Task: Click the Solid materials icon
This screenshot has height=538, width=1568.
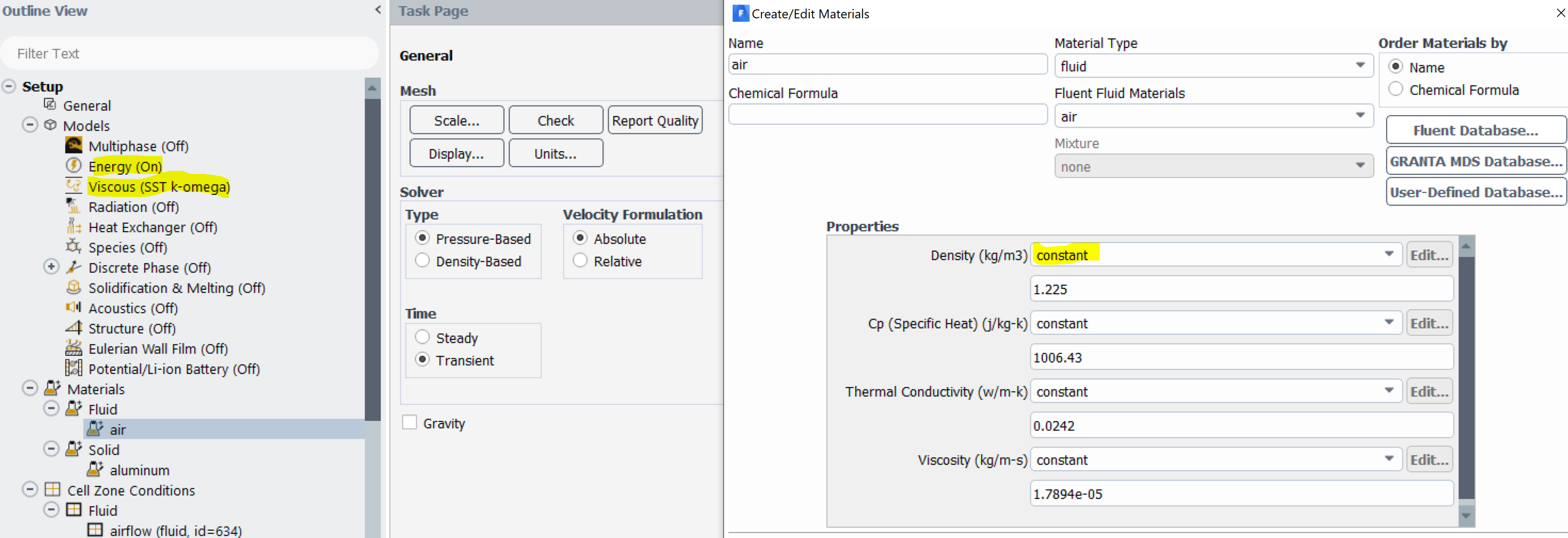Action: point(74,448)
